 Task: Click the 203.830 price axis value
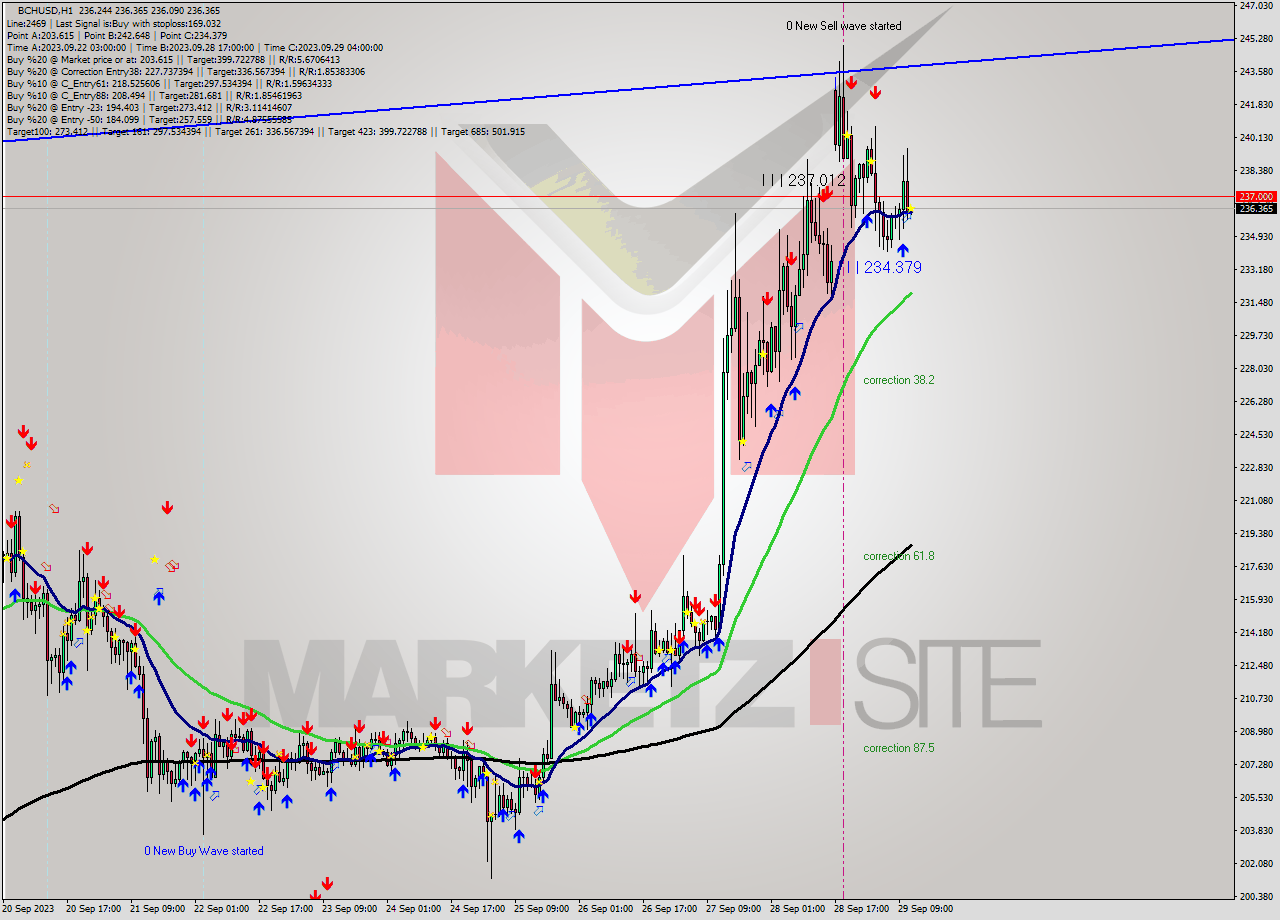point(1255,831)
